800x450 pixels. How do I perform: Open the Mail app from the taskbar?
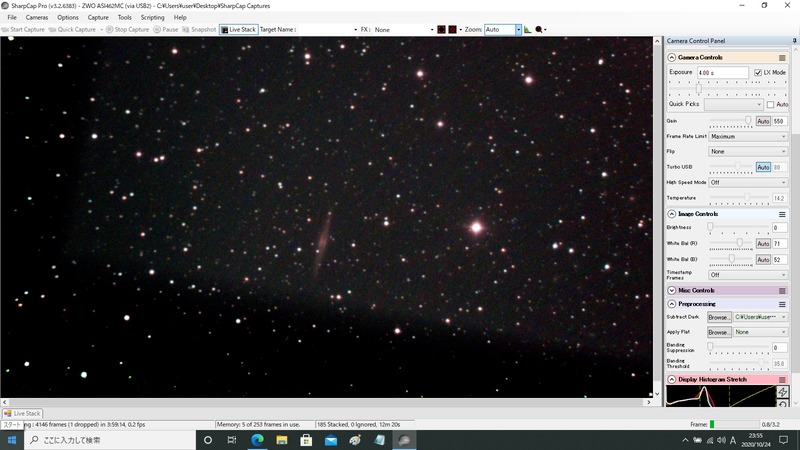(331, 440)
